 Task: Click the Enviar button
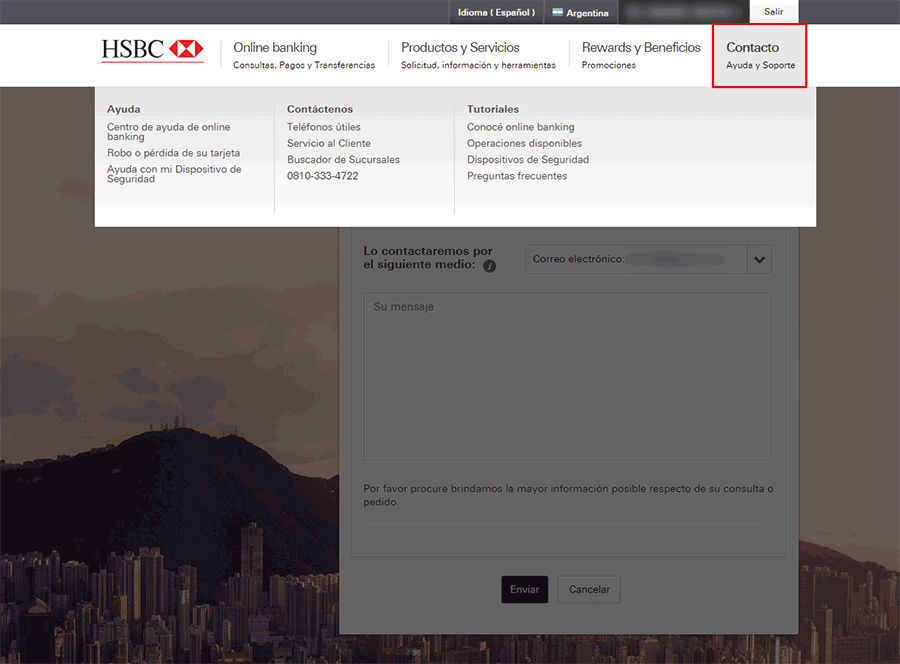tap(525, 589)
